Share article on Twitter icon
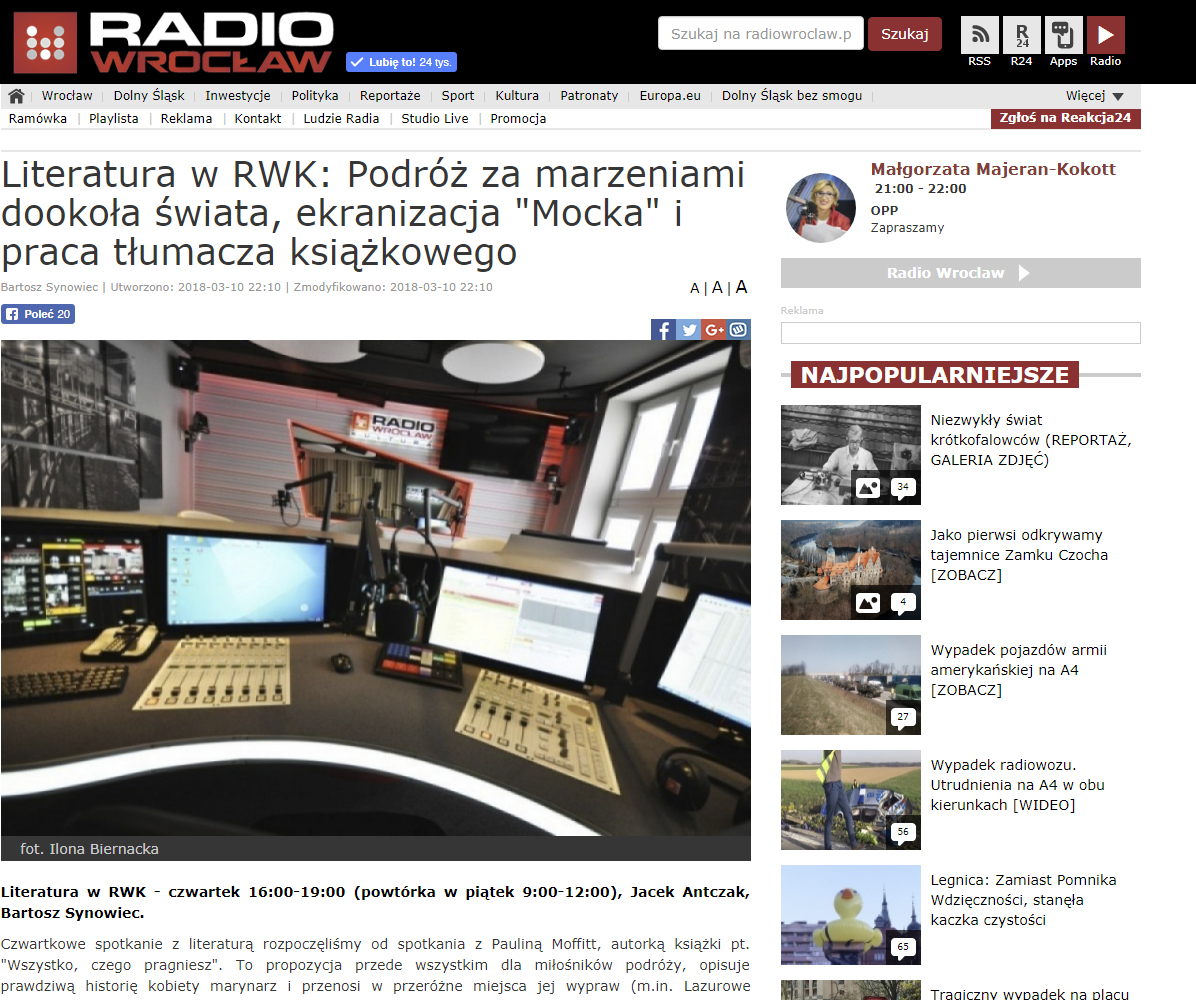1196x1000 pixels. point(688,330)
